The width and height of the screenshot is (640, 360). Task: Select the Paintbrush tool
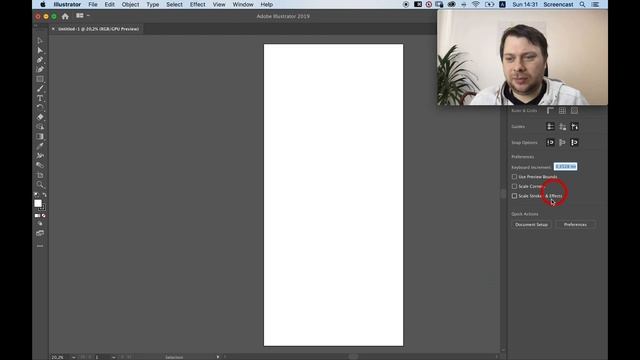point(40,89)
